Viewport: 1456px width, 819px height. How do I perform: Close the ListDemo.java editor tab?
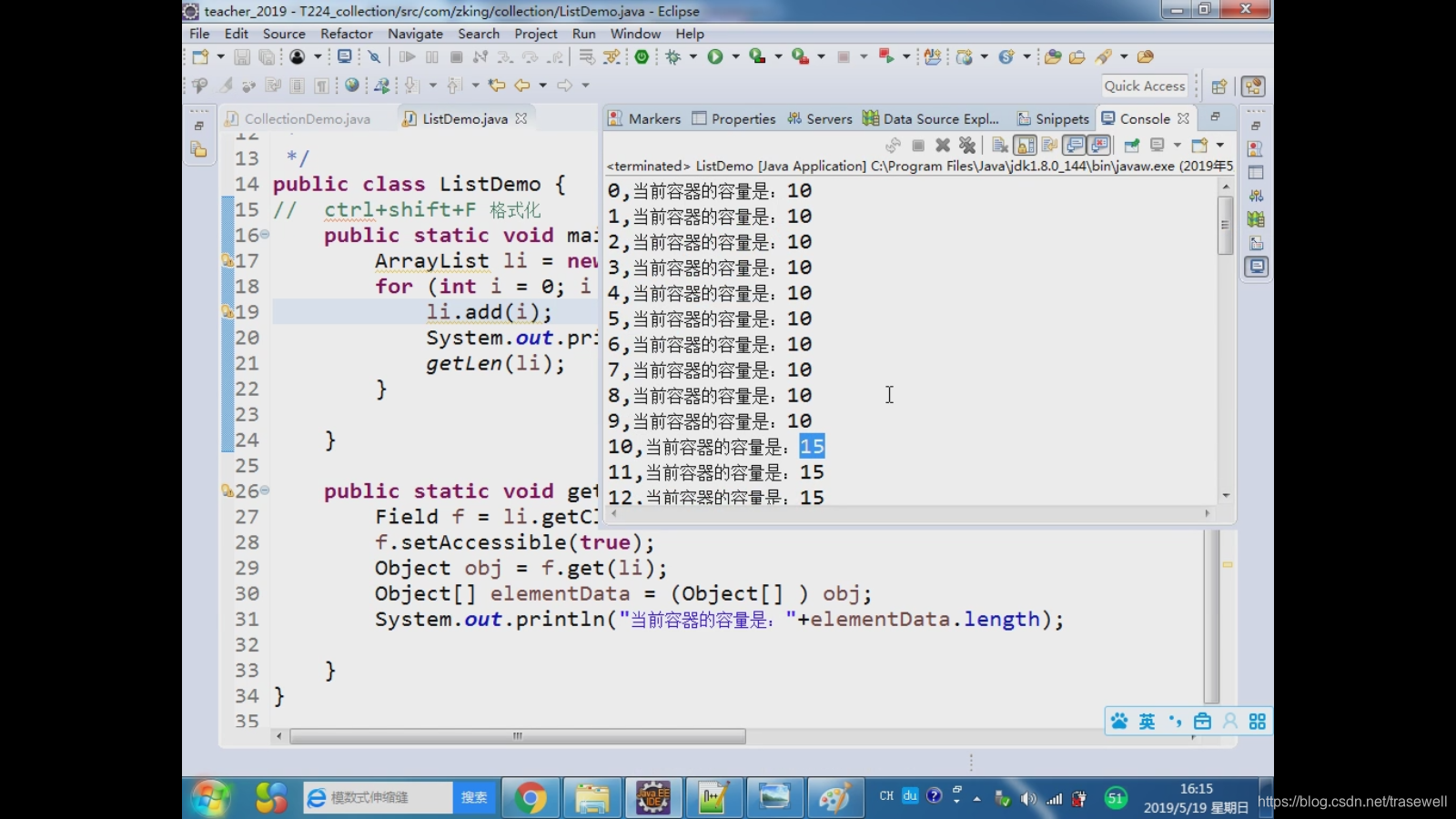pyautogui.click(x=521, y=118)
